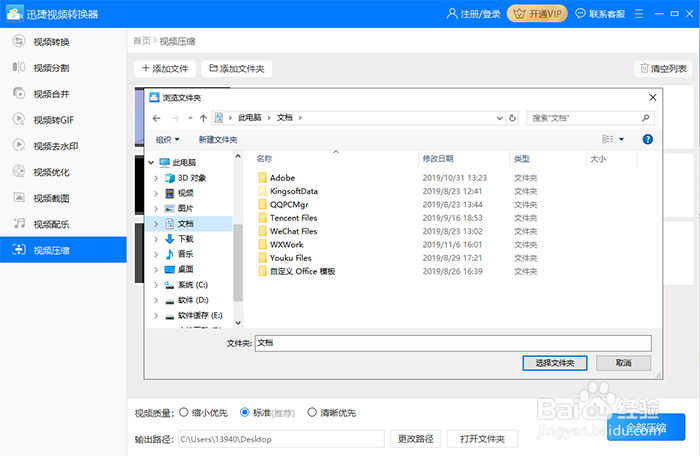Select 视频 in the navigation tree

pyautogui.click(x=185, y=193)
